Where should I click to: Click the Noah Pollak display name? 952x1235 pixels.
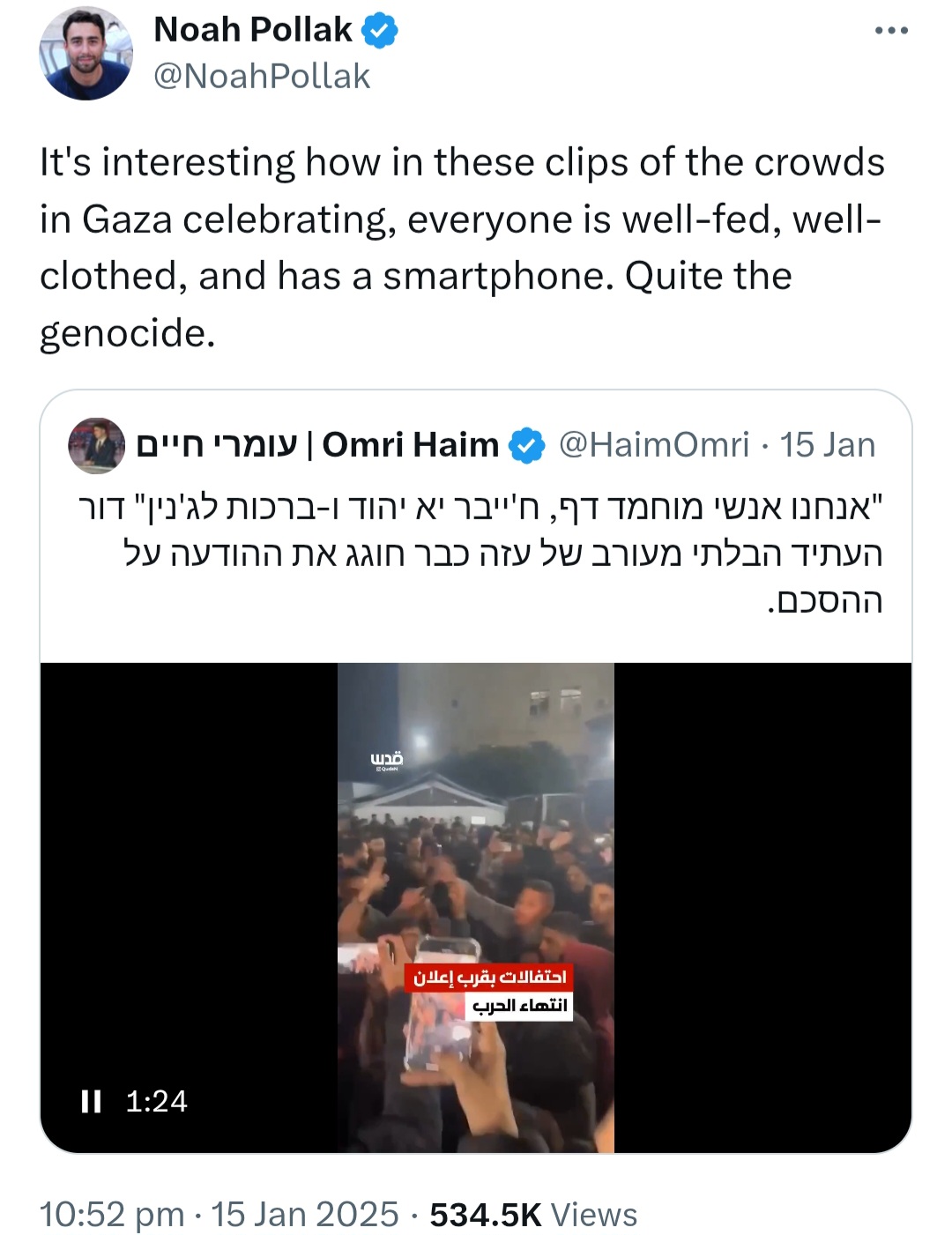pyautogui.click(x=253, y=30)
